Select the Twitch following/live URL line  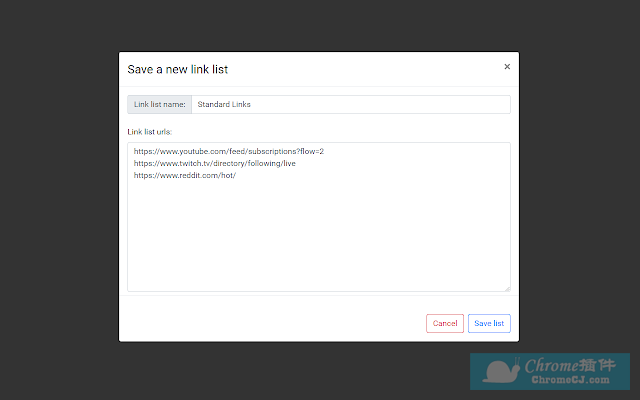click(x=214, y=163)
